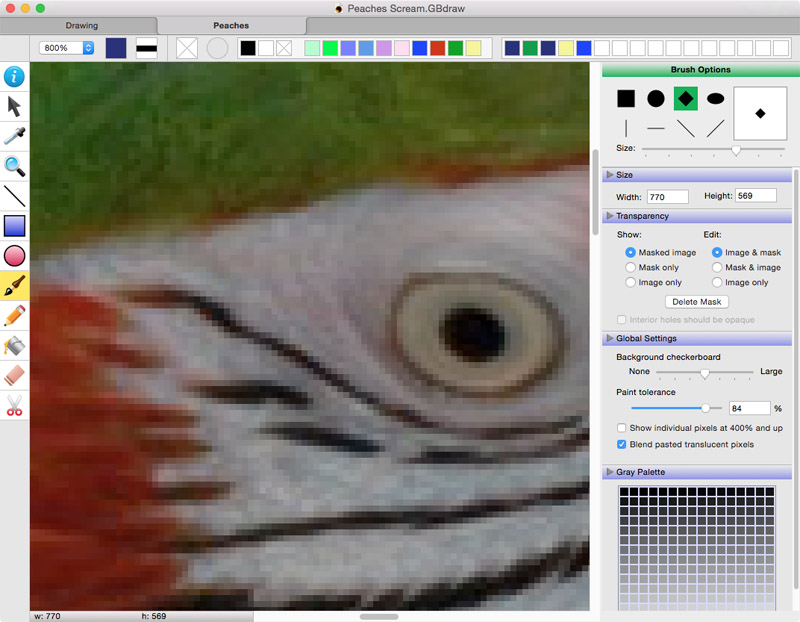Expand the Gray Palette section
The image size is (800, 622).
(610, 471)
